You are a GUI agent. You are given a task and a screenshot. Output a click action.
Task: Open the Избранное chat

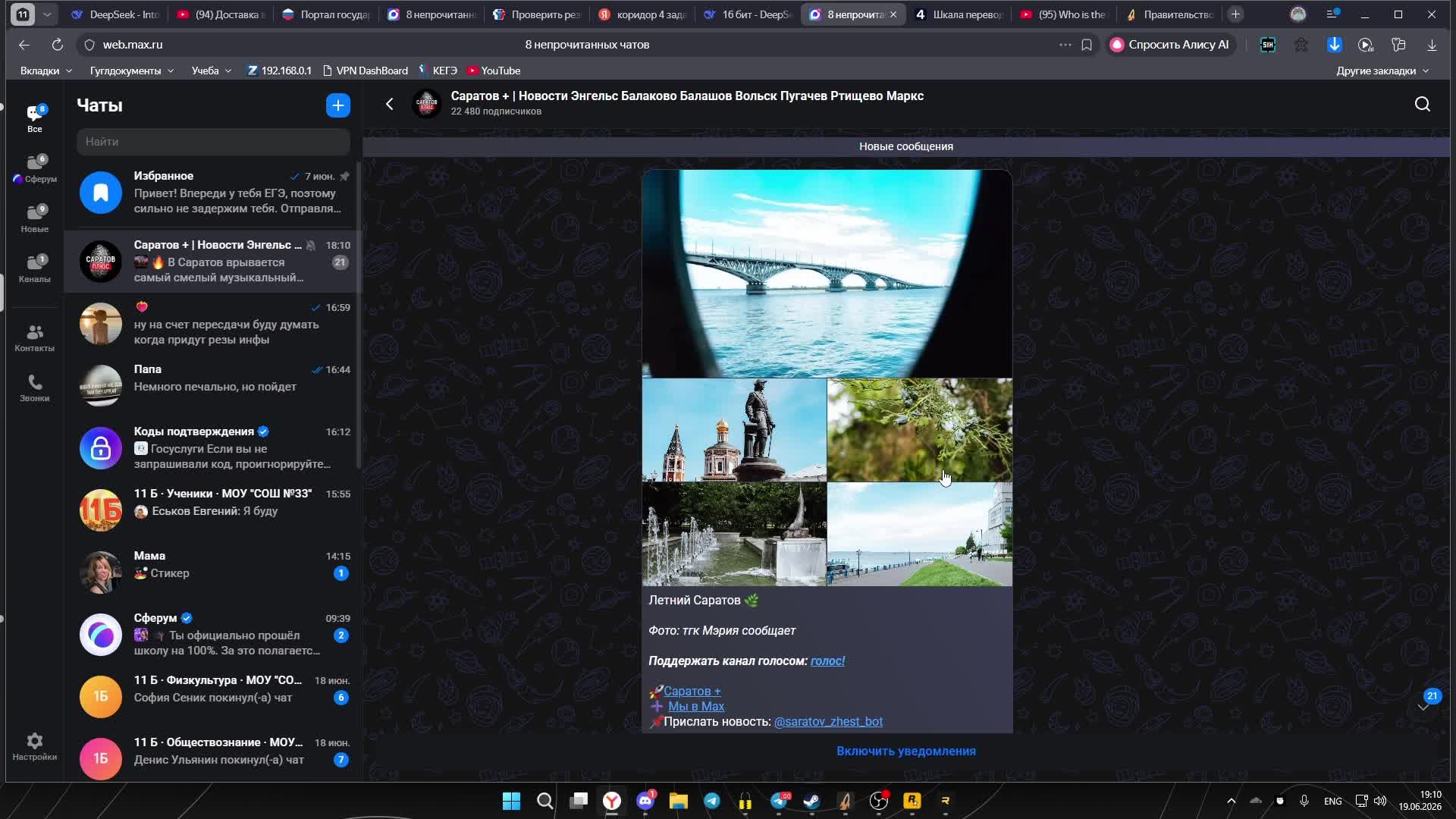click(x=212, y=193)
